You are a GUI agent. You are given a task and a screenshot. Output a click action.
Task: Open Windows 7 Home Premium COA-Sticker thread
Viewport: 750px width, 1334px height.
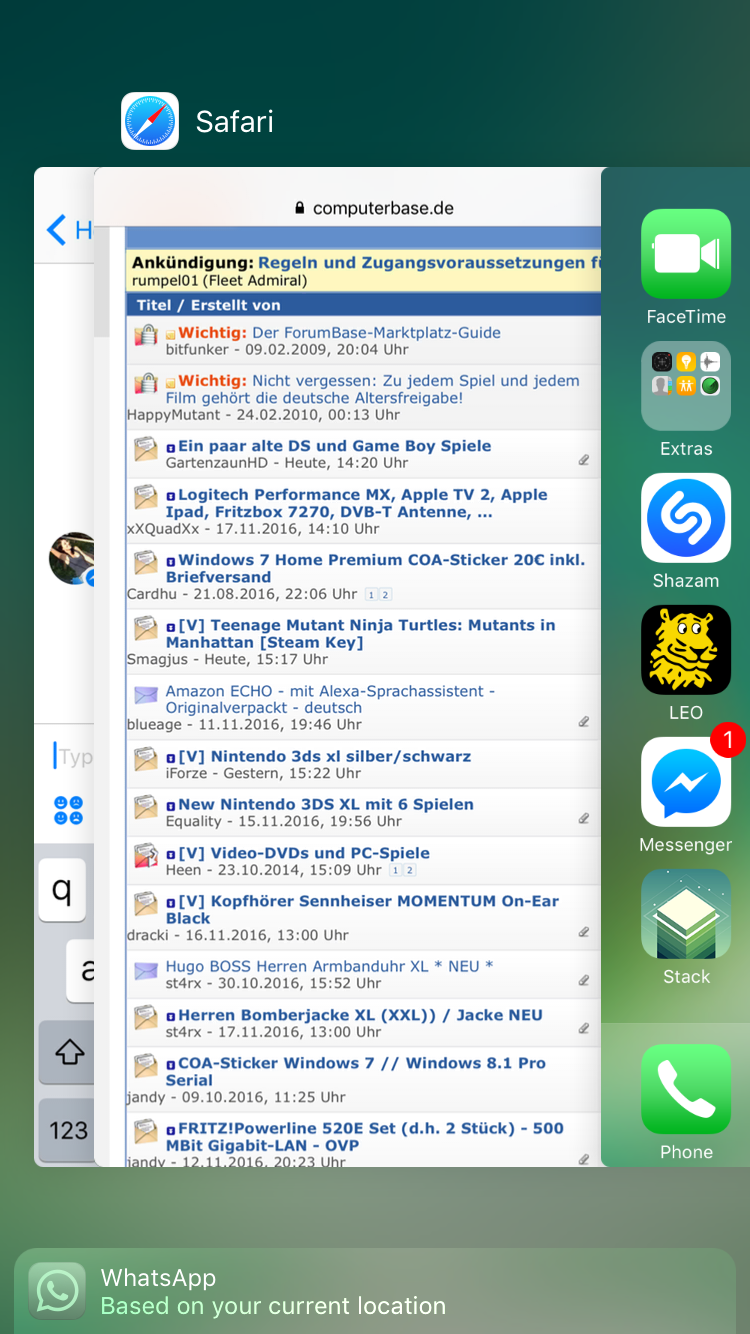coord(375,568)
